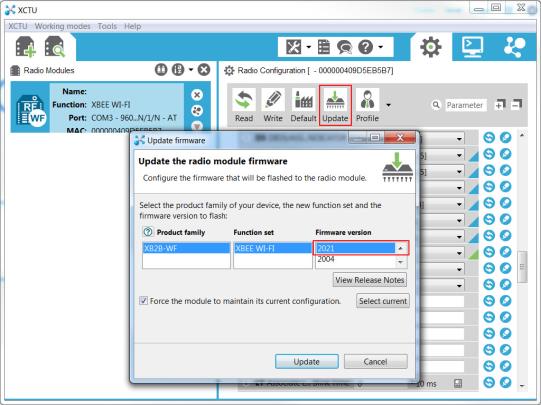Click configuration scrollbar up arrow
Viewport: 541px width, 405px height.
[522, 135]
